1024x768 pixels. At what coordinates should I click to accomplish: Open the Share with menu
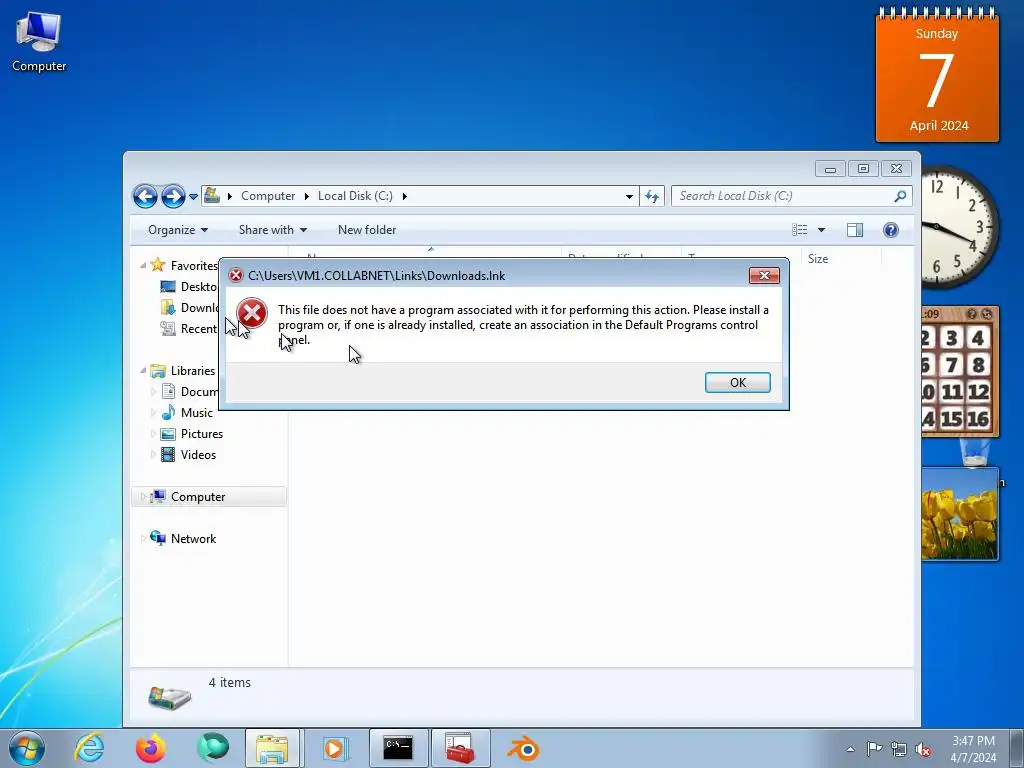272,230
